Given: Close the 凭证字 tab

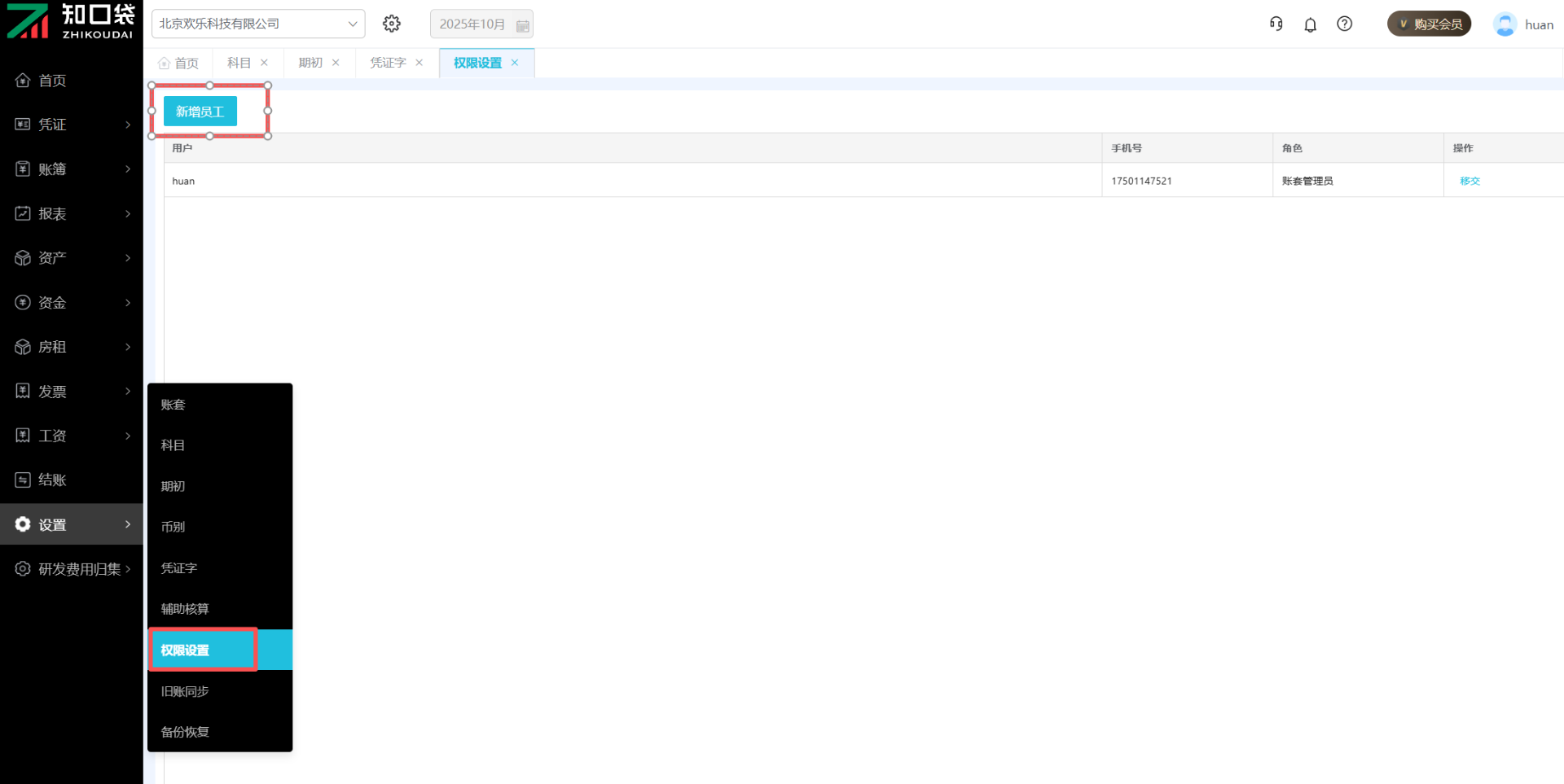Looking at the screenshot, I should (420, 63).
